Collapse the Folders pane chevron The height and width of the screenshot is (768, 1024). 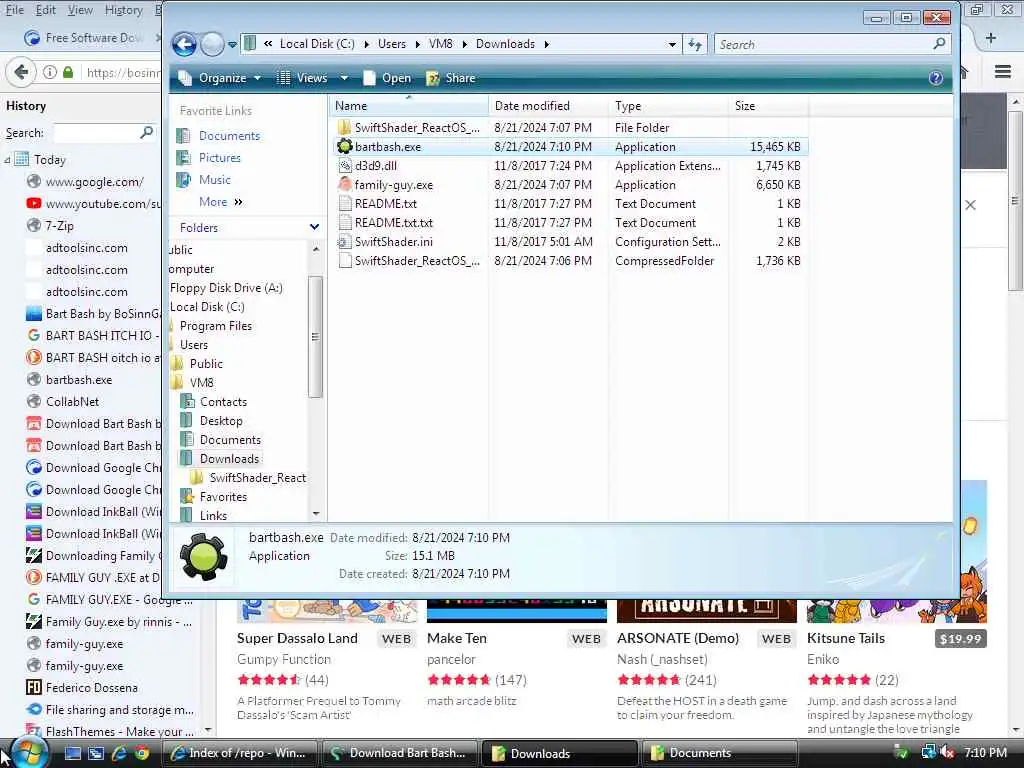[315, 227]
